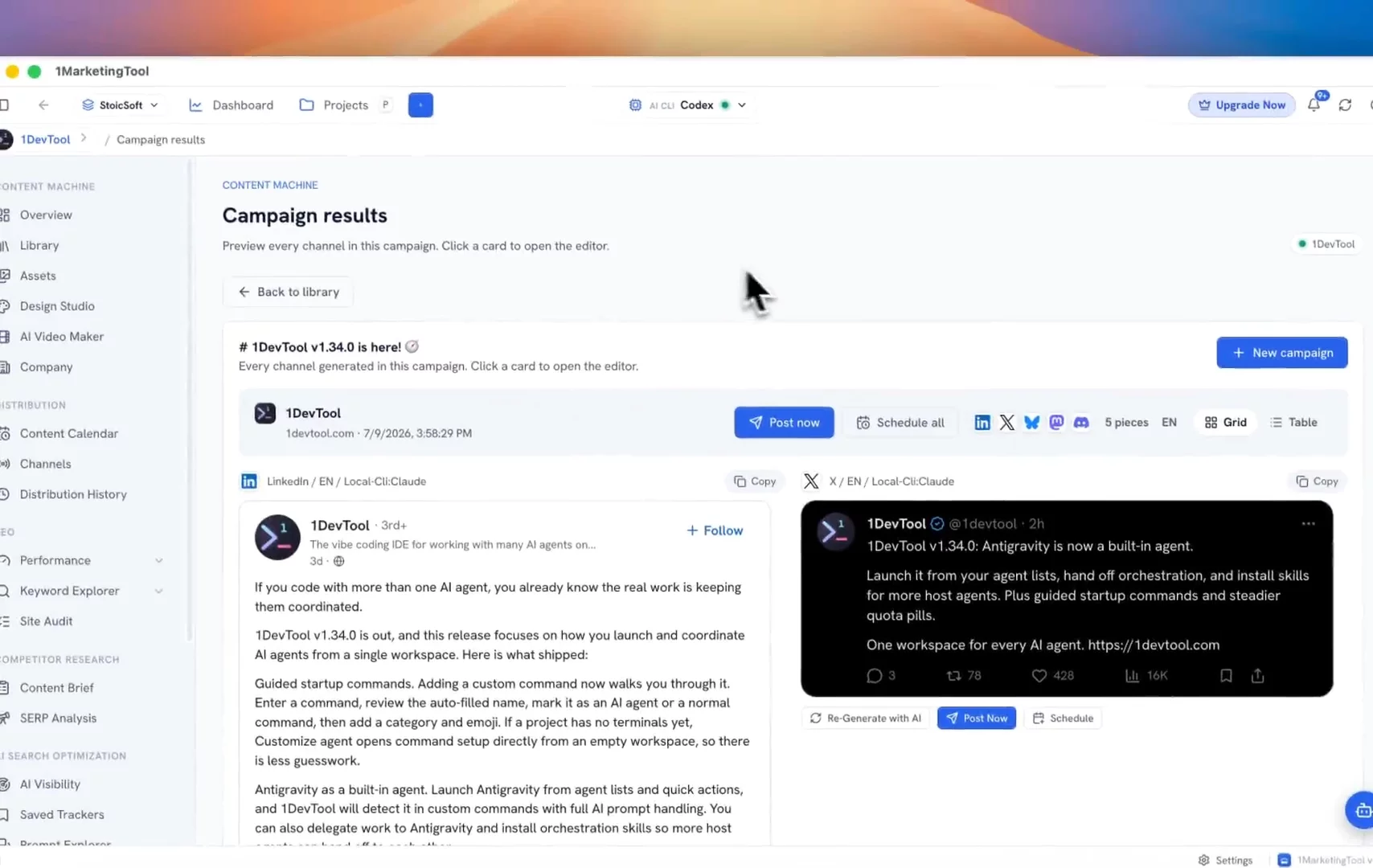The height and width of the screenshot is (868, 1373).
Task: Click the 1DevTool breadcrumb link
Action: pos(46,140)
